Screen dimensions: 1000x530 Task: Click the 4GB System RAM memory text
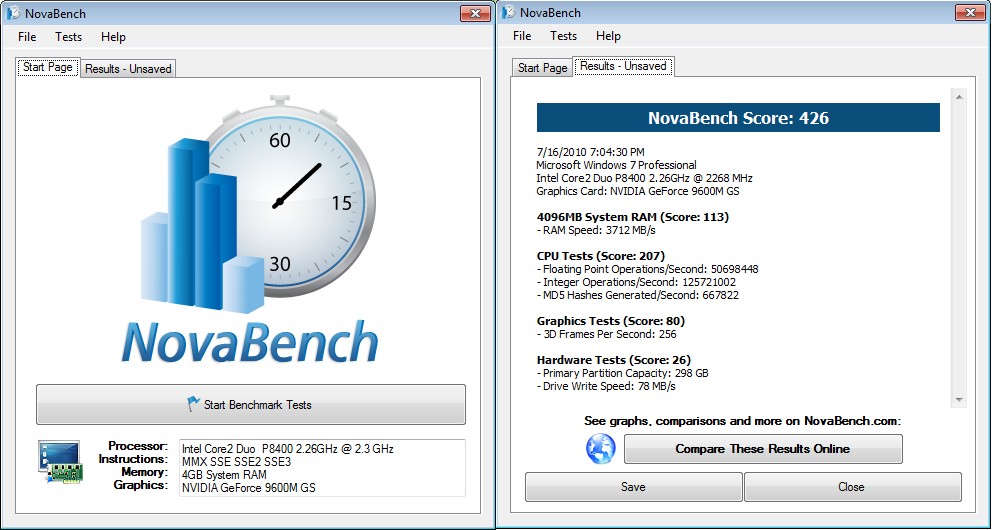(x=224, y=475)
